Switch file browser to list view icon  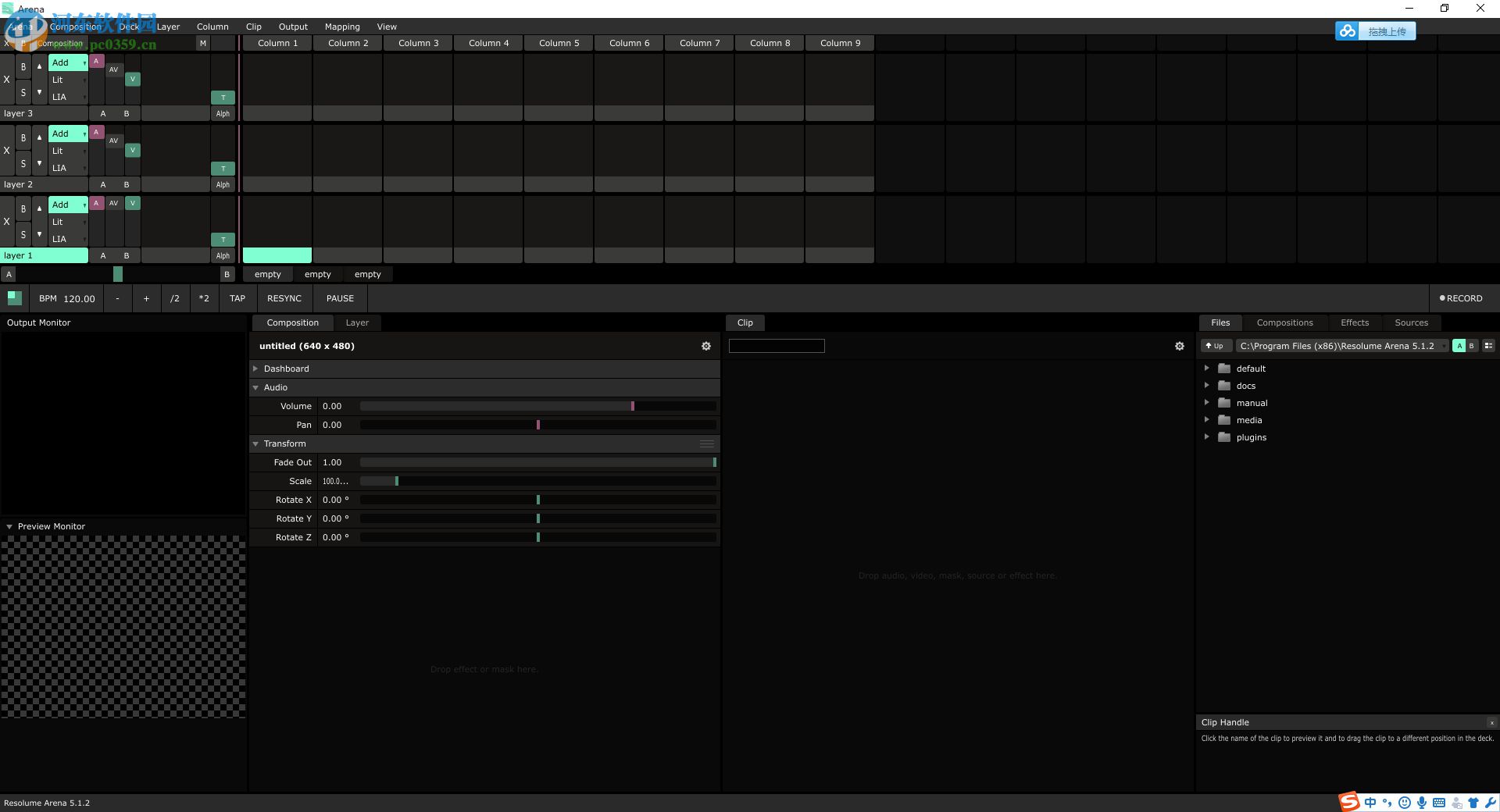coord(1489,346)
